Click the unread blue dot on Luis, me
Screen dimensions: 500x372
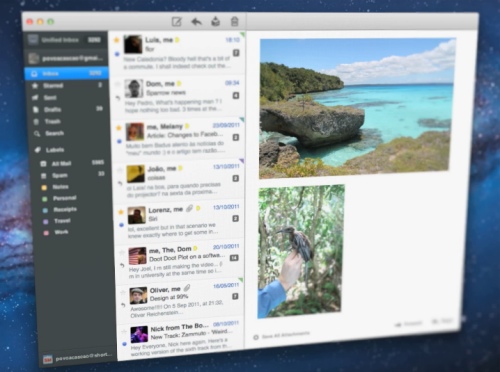pyautogui.click(x=117, y=54)
